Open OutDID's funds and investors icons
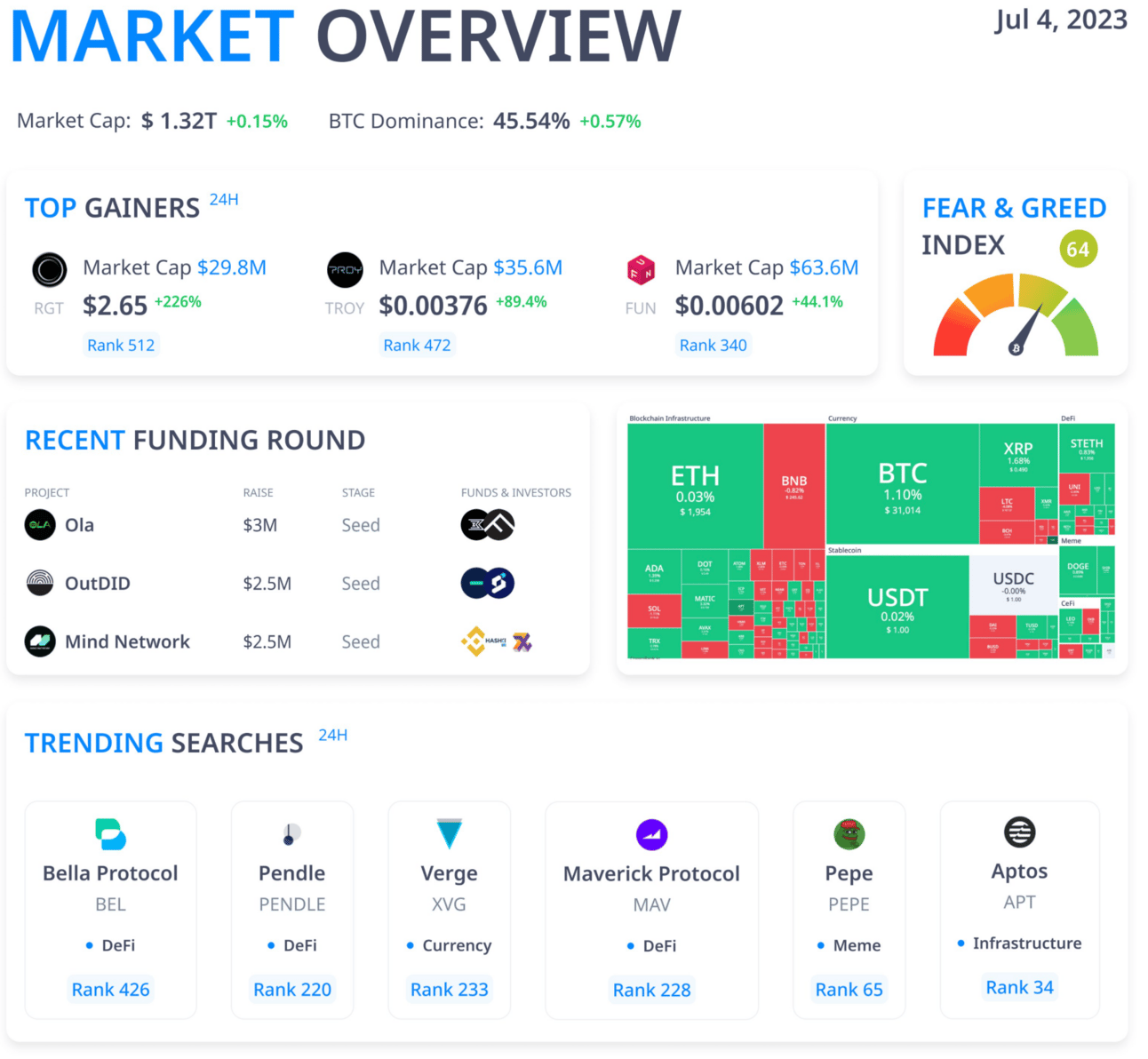The image size is (1148, 1059). click(488, 583)
